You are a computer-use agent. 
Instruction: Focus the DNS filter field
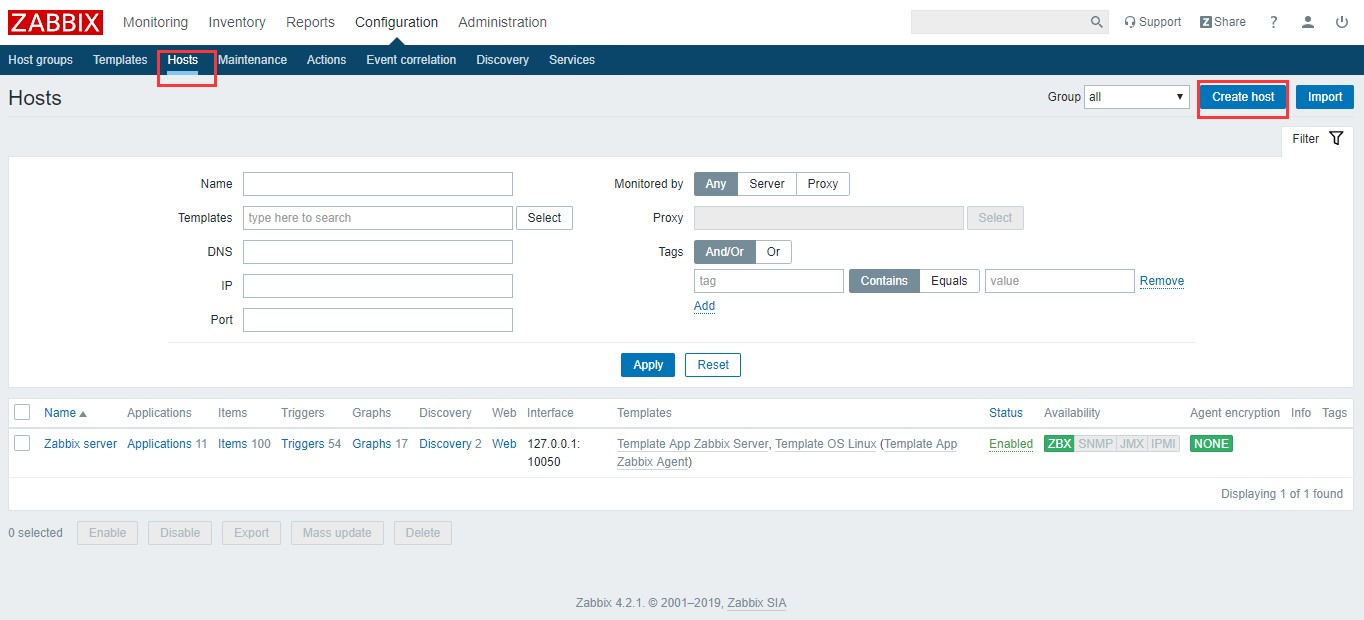click(x=378, y=252)
